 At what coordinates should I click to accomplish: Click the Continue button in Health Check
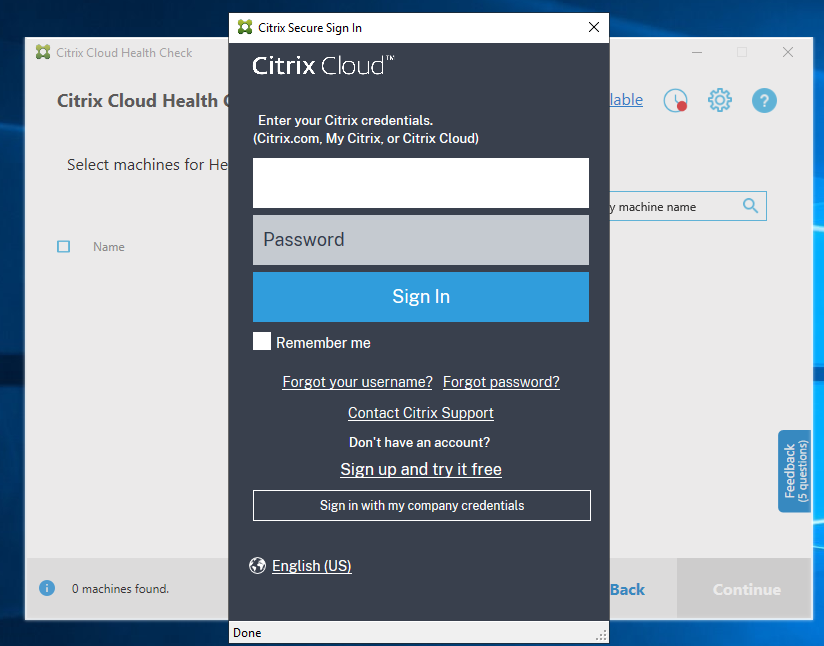pyautogui.click(x=745, y=589)
